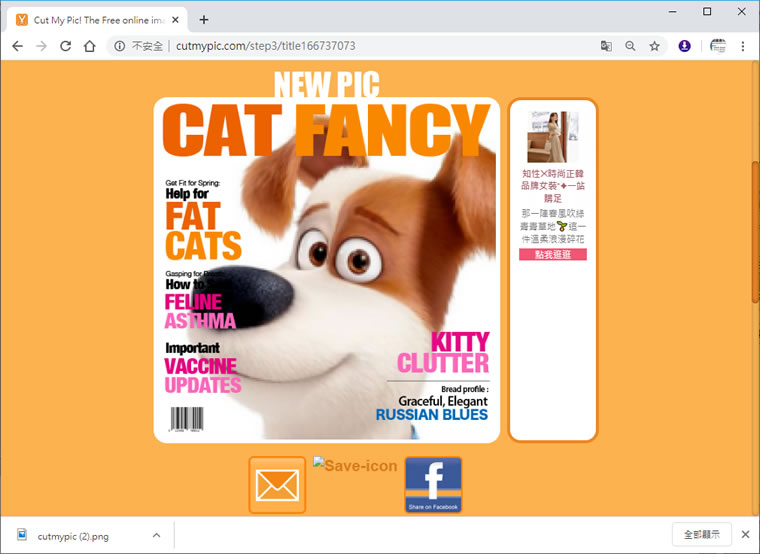Open a new tab with plus button
Screen dimensions: 760x554
tap(204, 20)
